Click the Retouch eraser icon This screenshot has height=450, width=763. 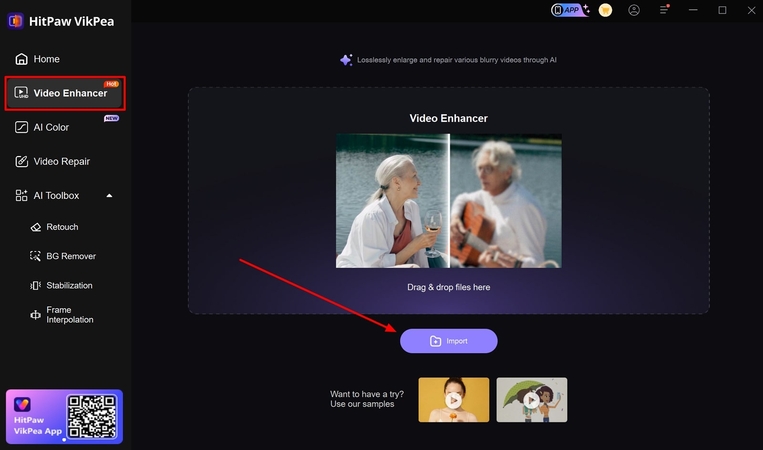point(36,227)
